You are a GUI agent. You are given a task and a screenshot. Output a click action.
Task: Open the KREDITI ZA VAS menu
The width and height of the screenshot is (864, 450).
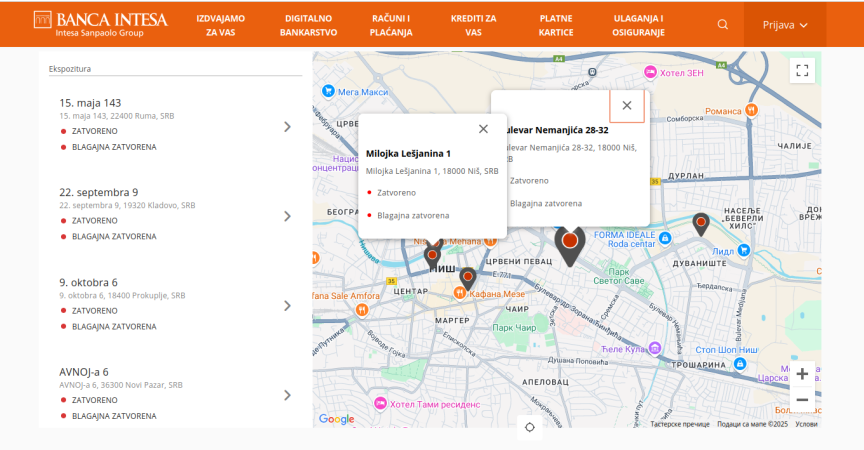pyautogui.click(x=473, y=25)
